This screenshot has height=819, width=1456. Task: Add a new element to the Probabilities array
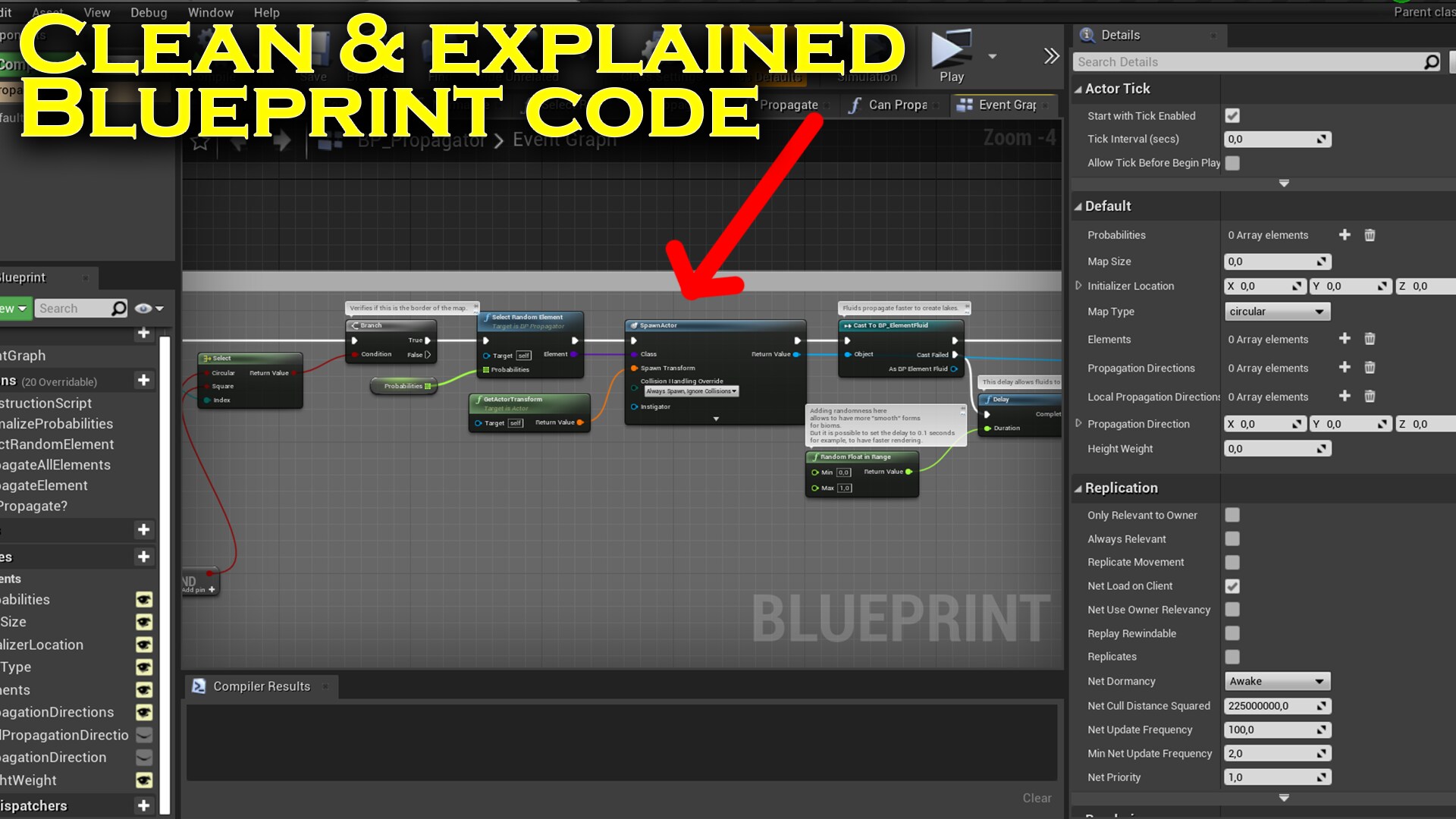pos(1345,234)
